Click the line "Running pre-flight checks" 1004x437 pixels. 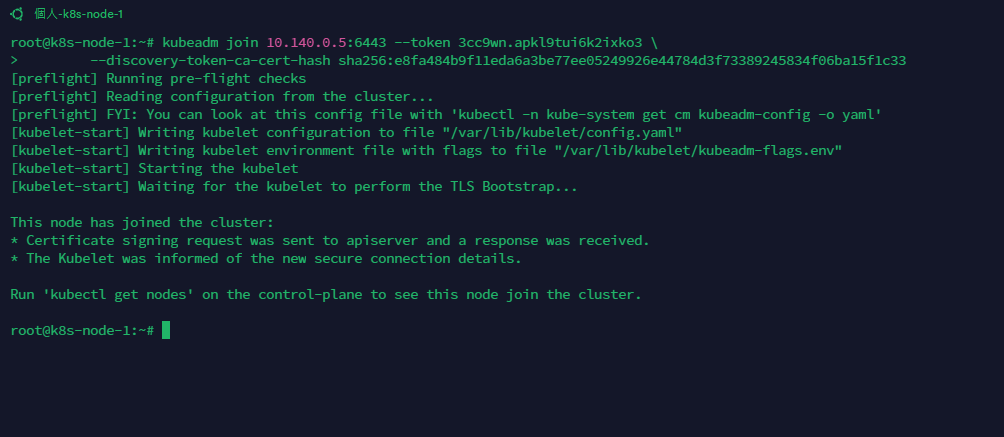[206, 78]
